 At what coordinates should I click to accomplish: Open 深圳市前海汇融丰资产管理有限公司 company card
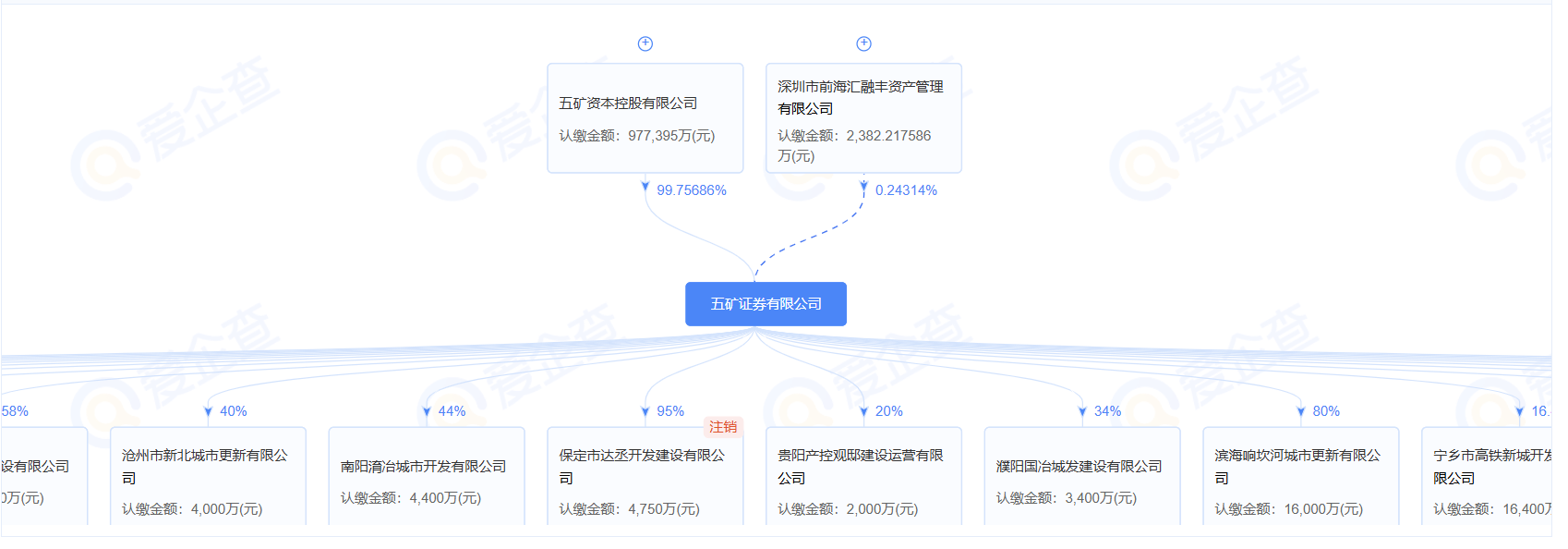point(863,118)
